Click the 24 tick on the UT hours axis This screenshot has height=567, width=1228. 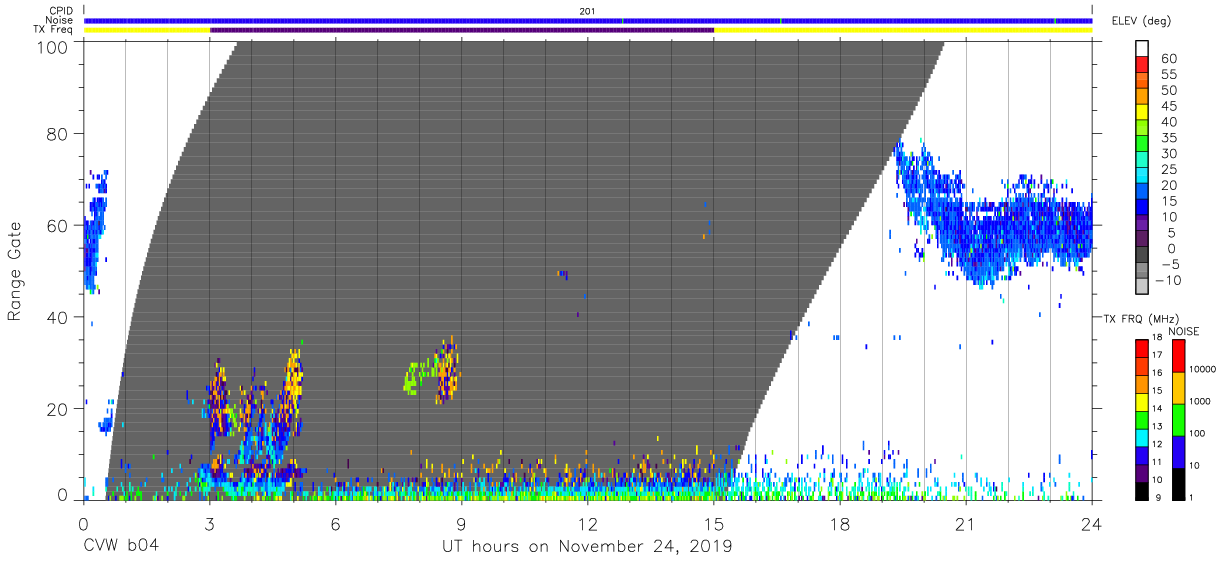point(1091,523)
